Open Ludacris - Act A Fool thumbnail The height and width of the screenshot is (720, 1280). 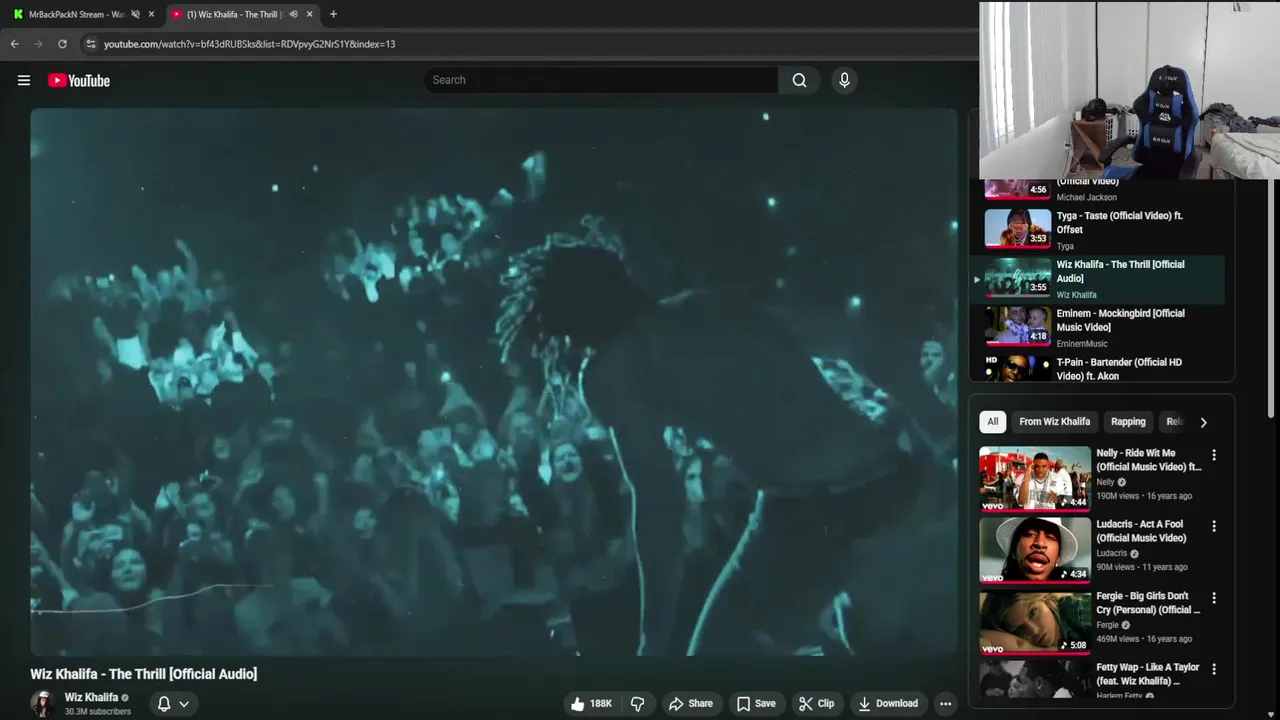click(x=1035, y=550)
